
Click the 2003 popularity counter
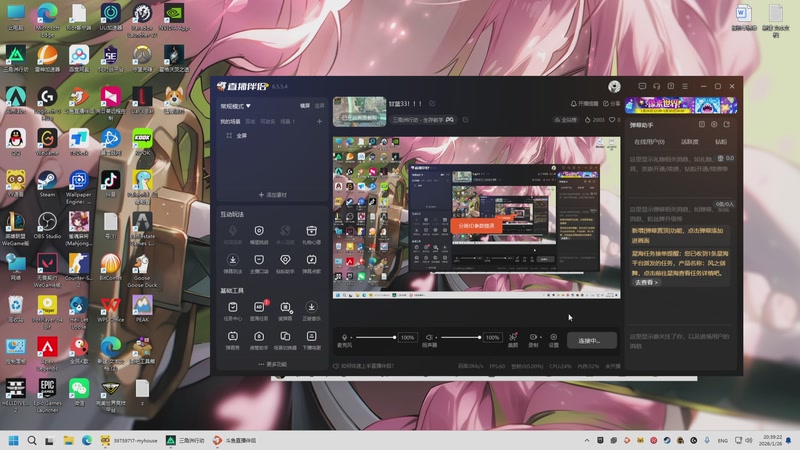point(594,120)
